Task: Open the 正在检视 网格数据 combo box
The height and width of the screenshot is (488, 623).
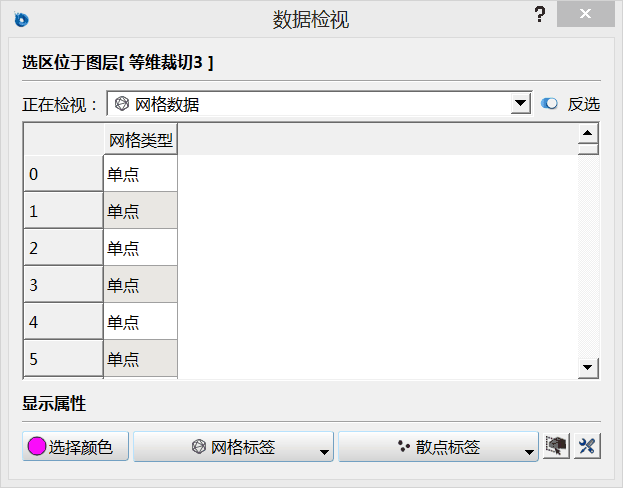Action: [x=319, y=104]
